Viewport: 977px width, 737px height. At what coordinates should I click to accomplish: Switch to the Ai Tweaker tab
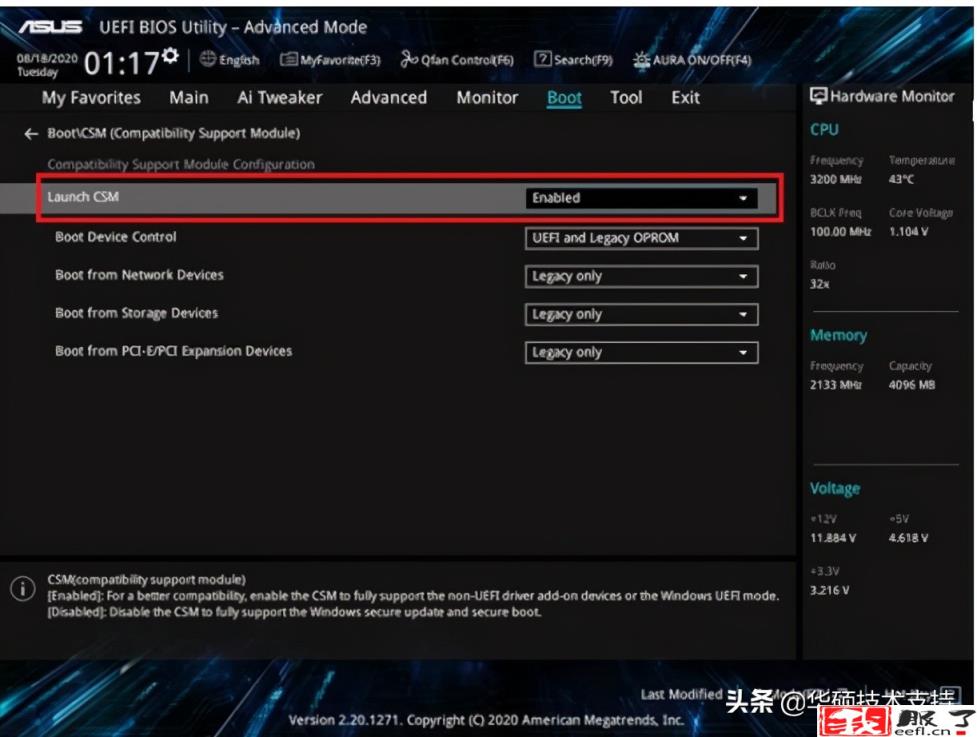coord(280,98)
